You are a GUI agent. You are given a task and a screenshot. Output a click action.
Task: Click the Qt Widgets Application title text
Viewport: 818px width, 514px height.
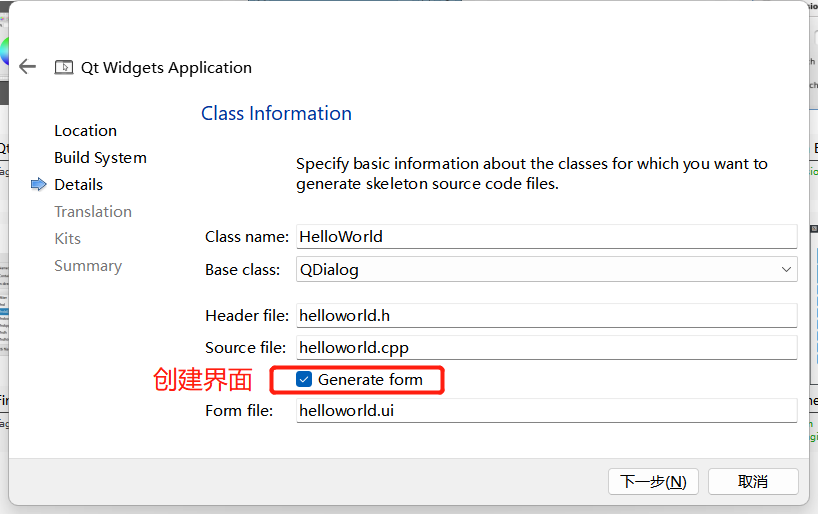[166, 68]
